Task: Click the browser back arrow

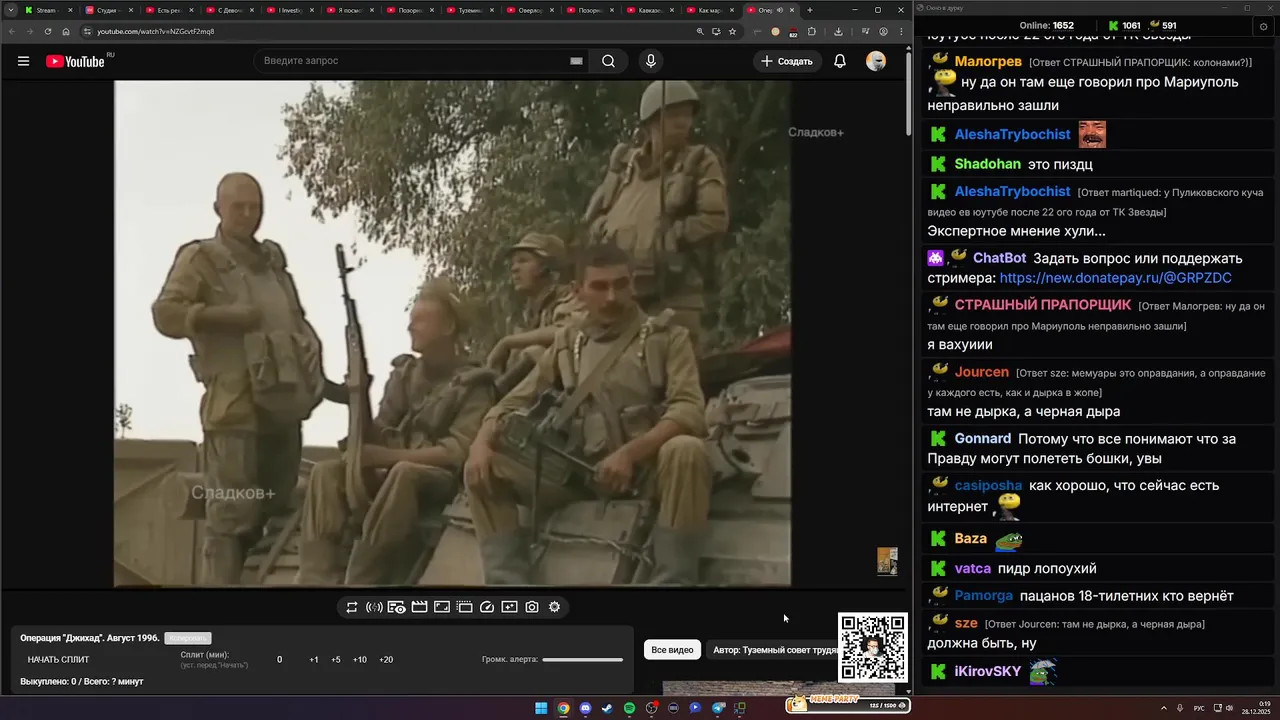Action: coord(12,31)
